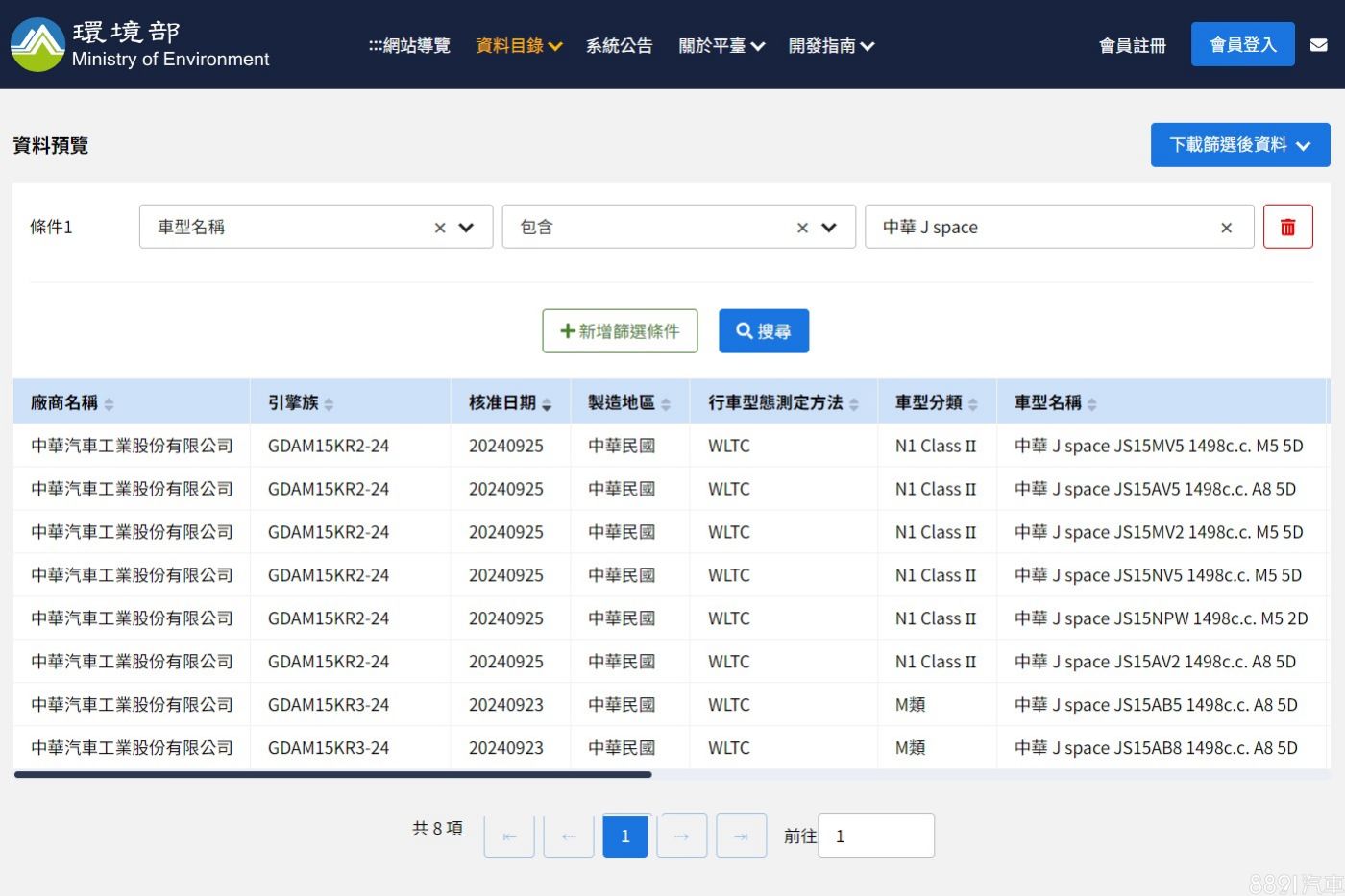Delete filter condition with red trash icon

coord(1287,228)
